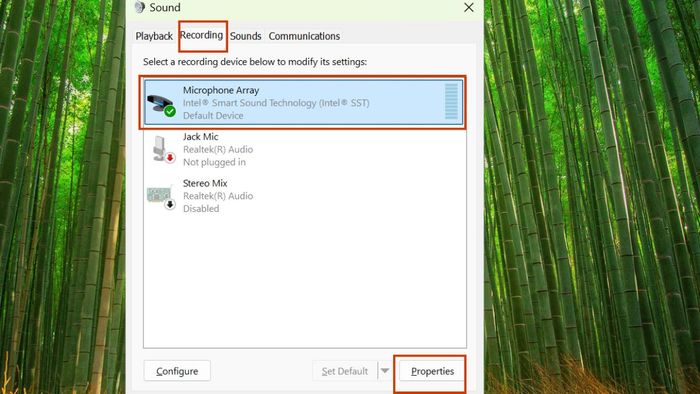The height and width of the screenshot is (394, 700).
Task: Select the Jack Mic device name
Action: coord(200,137)
